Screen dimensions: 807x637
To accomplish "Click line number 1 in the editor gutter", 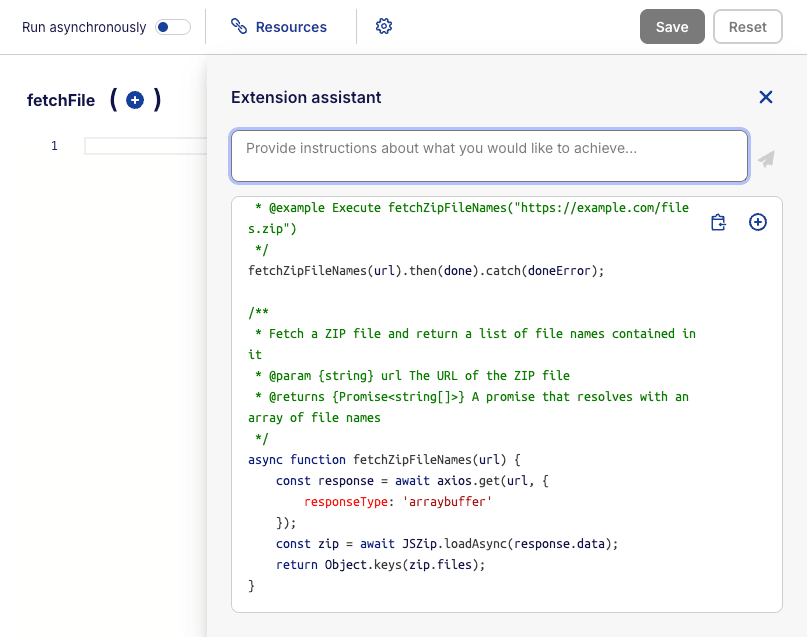I will click(x=54, y=146).
